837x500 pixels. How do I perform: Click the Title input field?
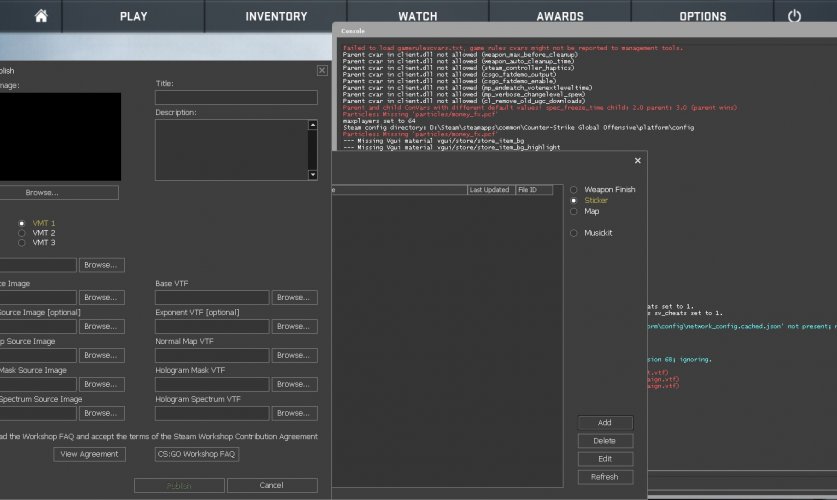(x=236, y=98)
